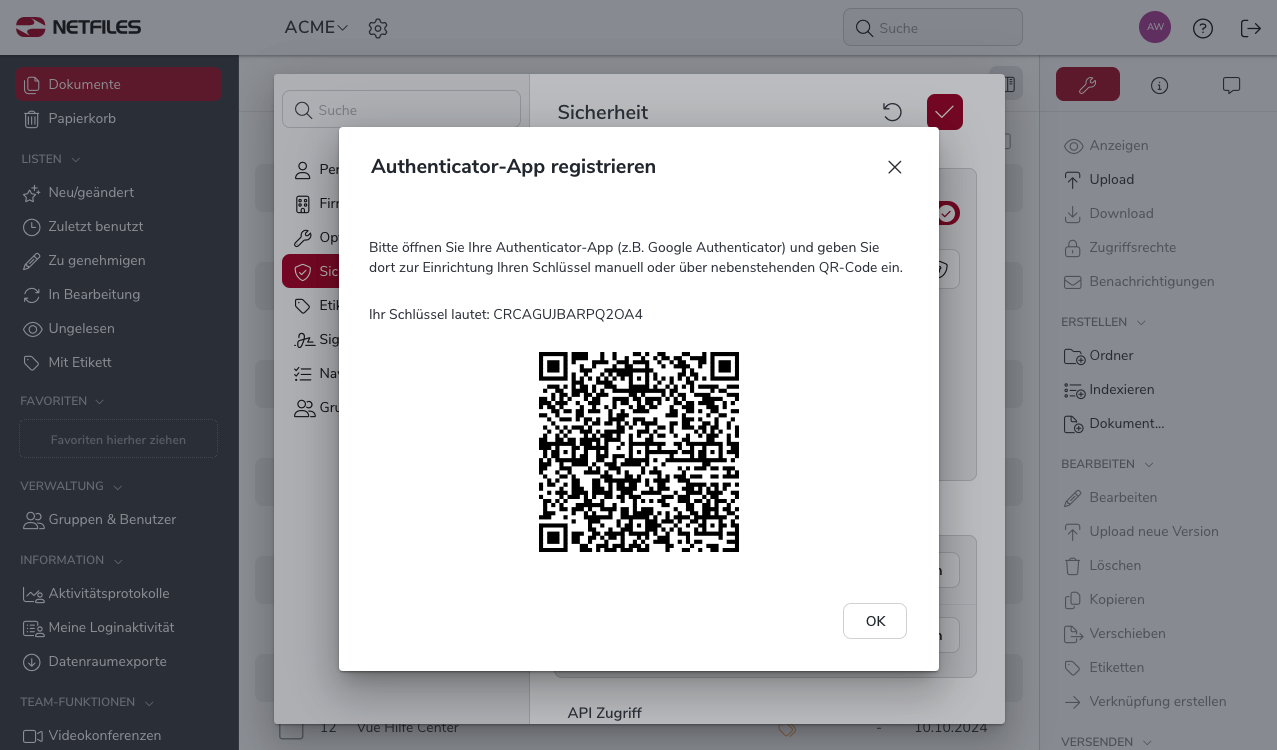Switch to the info panel tab

point(1159,85)
